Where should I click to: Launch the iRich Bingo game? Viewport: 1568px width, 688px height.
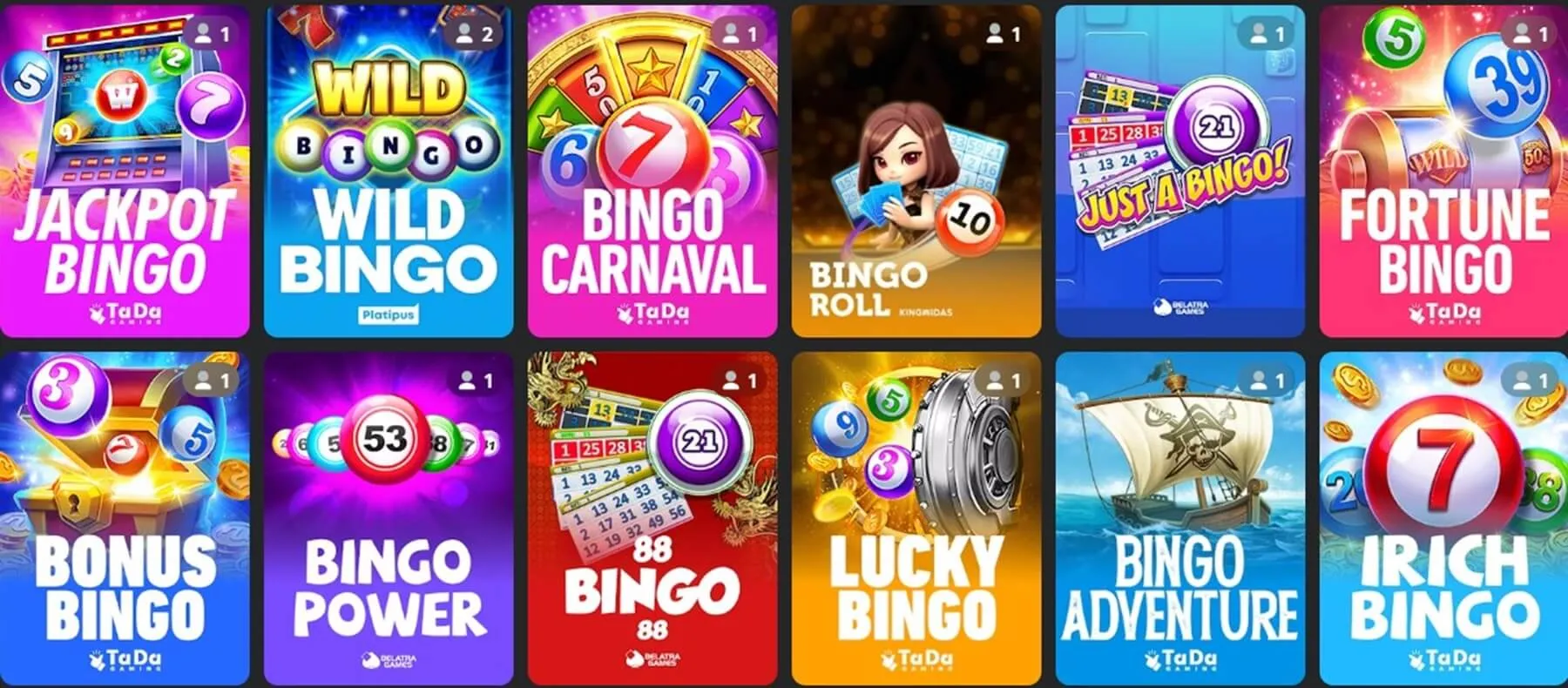(1443, 518)
